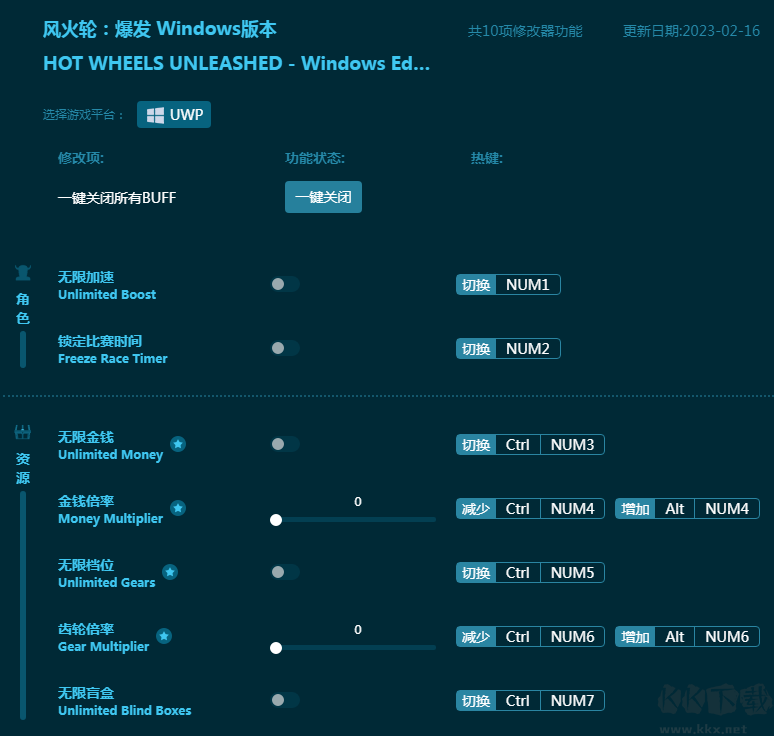Click the star icon beside Money Multiplier
This screenshot has width=774, height=736.
click(178, 508)
